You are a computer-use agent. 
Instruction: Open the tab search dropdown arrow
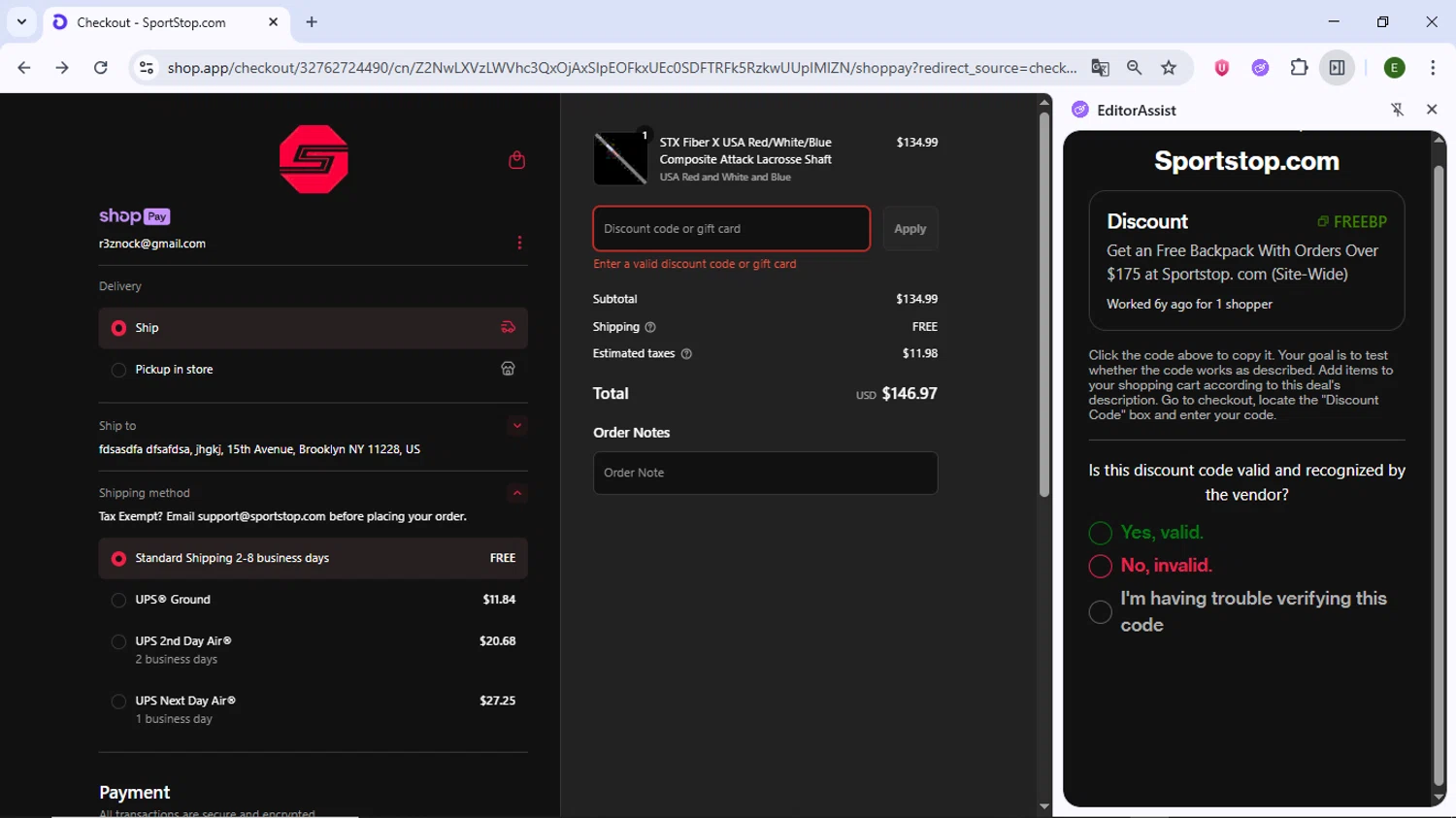[x=21, y=21]
